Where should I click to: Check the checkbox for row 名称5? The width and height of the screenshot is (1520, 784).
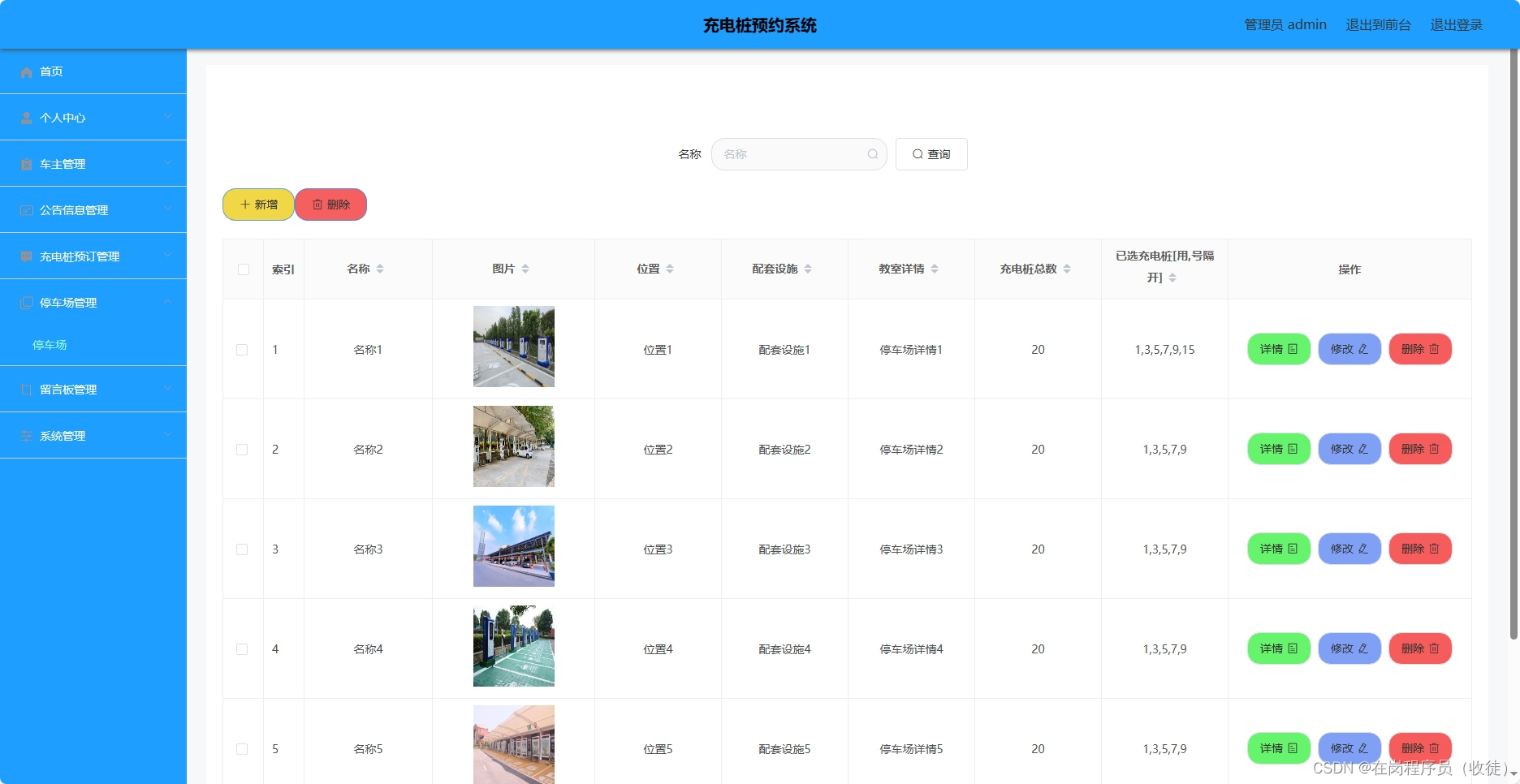(x=242, y=749)
